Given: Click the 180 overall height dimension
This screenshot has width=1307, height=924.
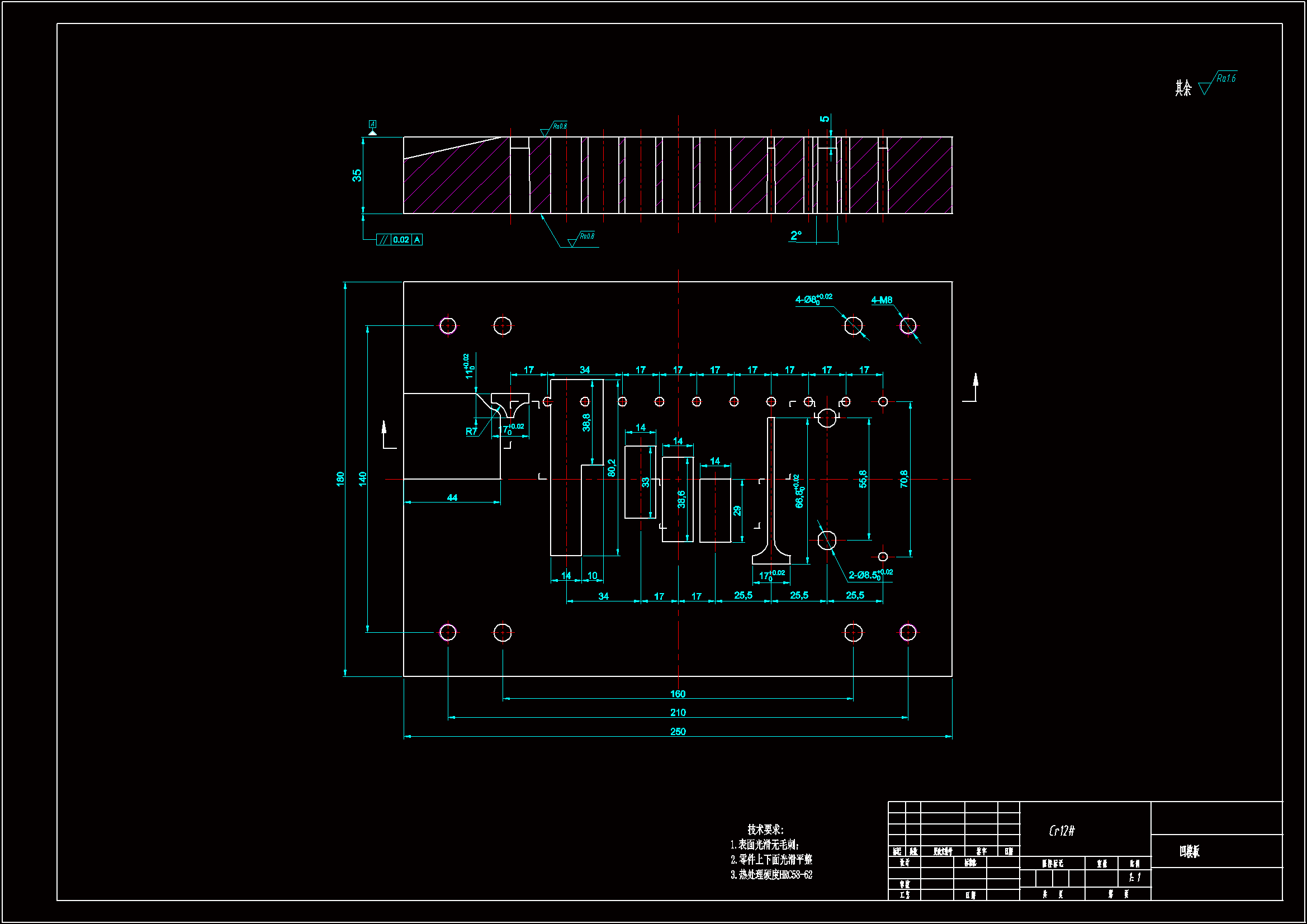Looking at the screenshot, I should click(x=340, y=479).
